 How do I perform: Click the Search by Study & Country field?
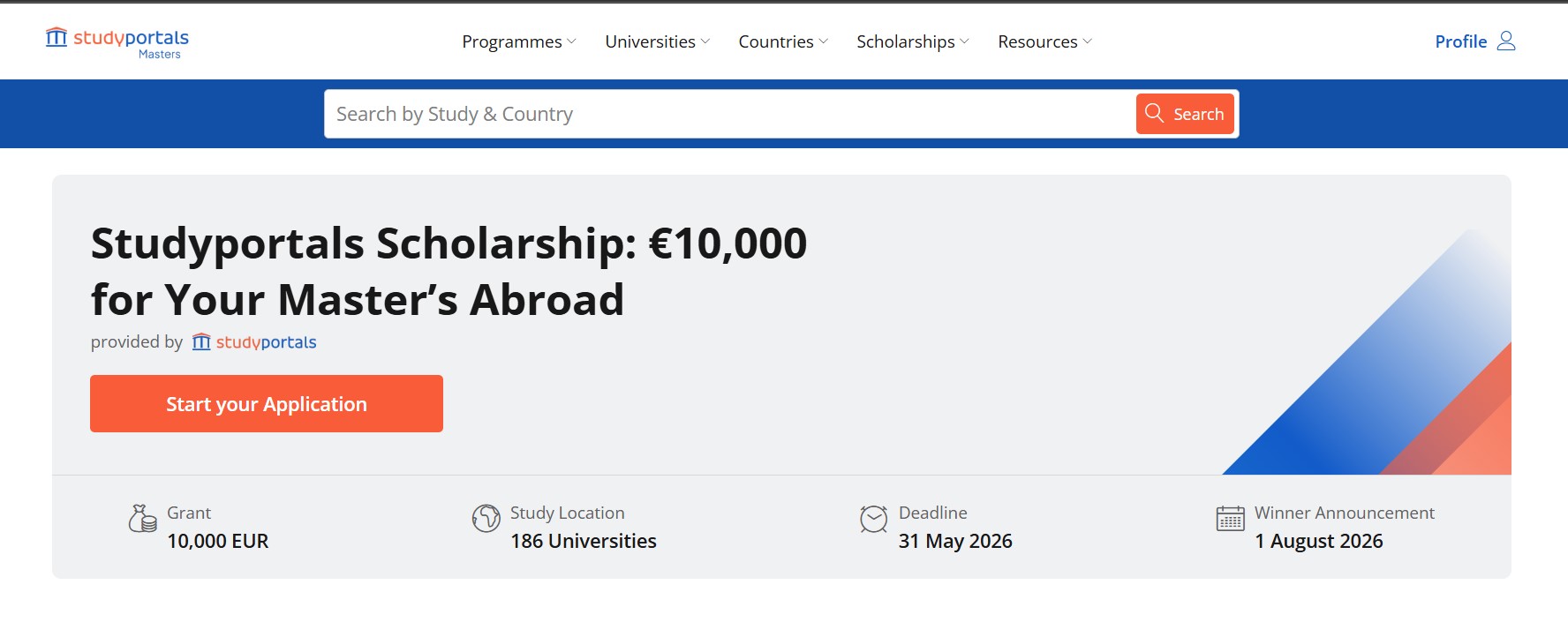pos(706,113)
